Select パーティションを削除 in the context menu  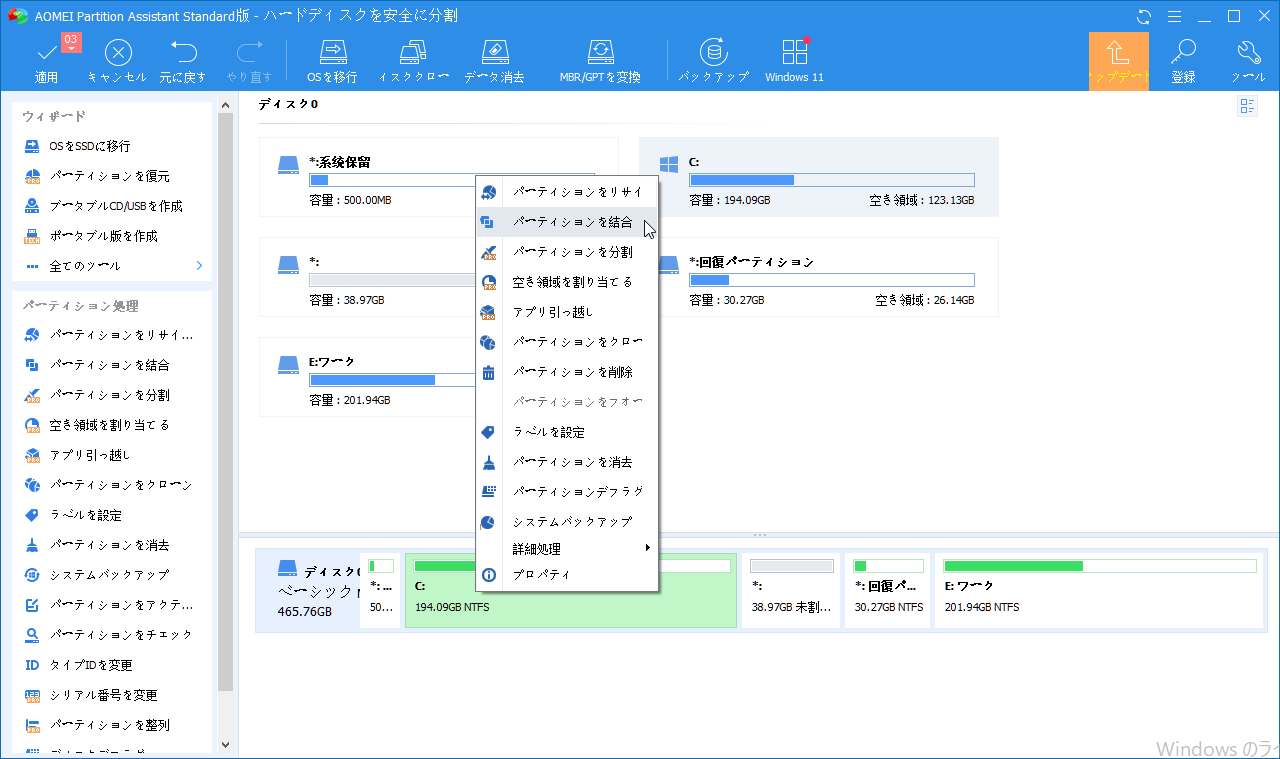coord(567,372)
